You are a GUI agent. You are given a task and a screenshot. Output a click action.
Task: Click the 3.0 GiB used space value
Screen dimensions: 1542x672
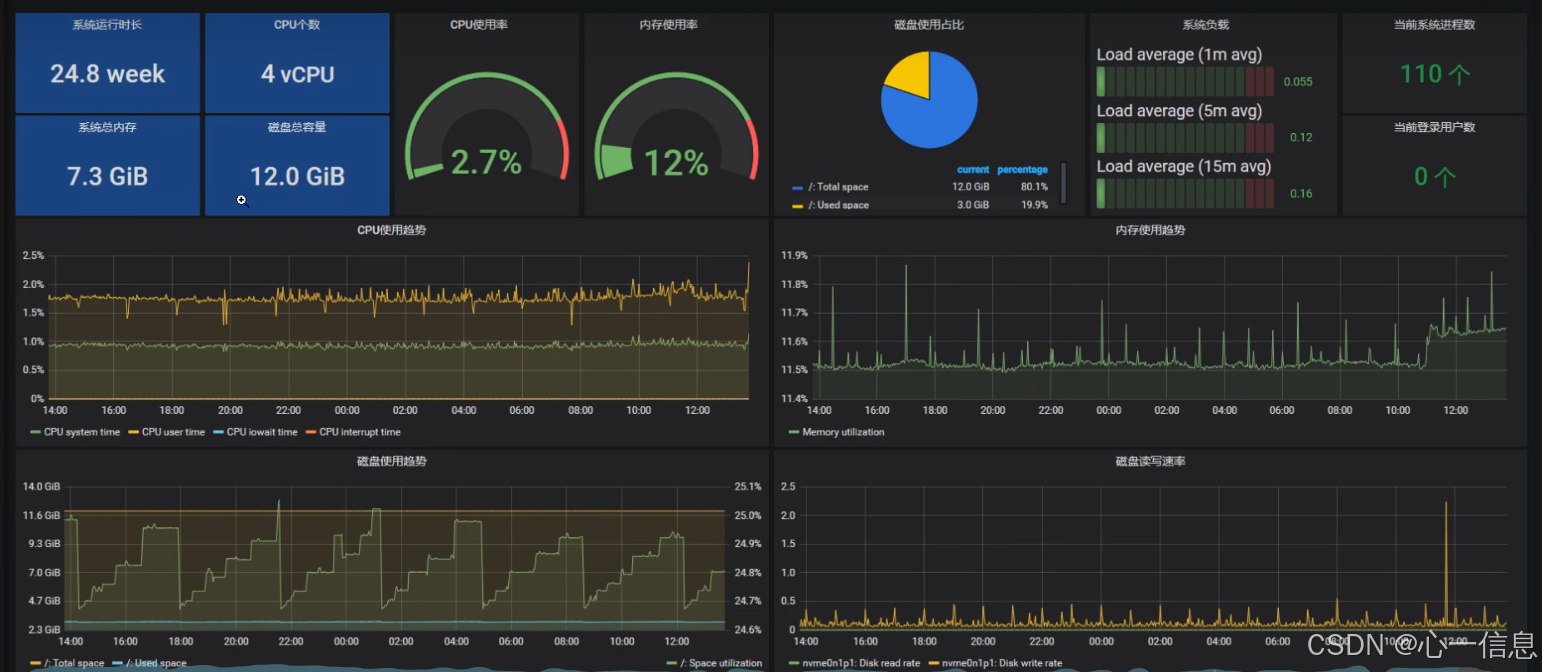pyautogui.click(x=972, y=205)
